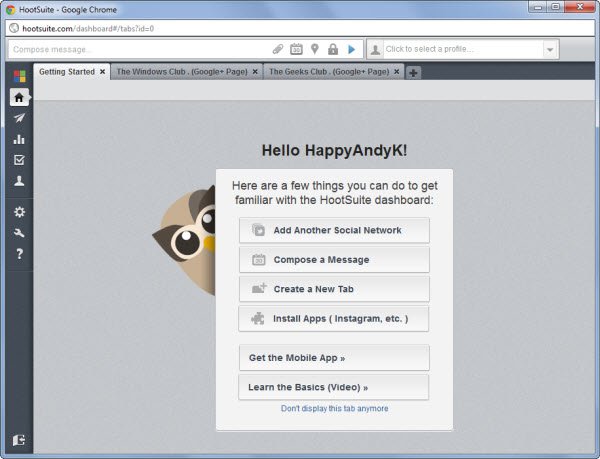Open the Settings gear icon in sidebar
This screenshot has height=459, width=600.
click(x=19, y=212)
